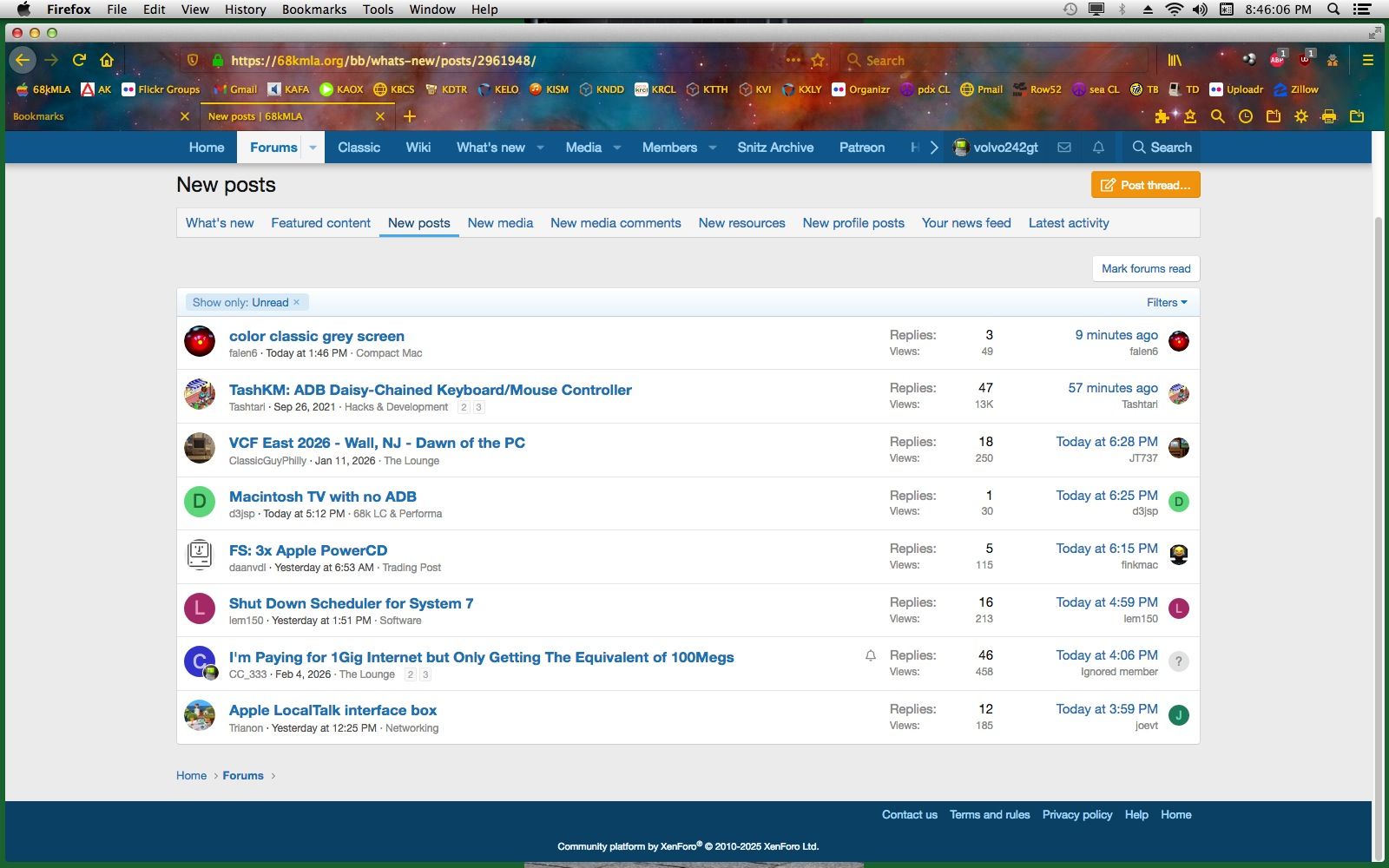The width and height of the screenshot is (1389, 868).
Task: Click the Mark forums read button
Action: click(x=1145, y=269)
